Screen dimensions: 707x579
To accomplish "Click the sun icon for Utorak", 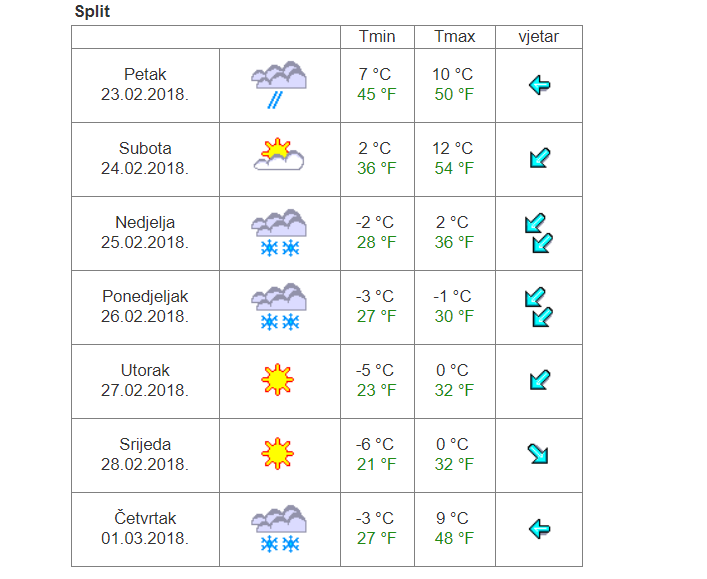I will tap(277, 380).
